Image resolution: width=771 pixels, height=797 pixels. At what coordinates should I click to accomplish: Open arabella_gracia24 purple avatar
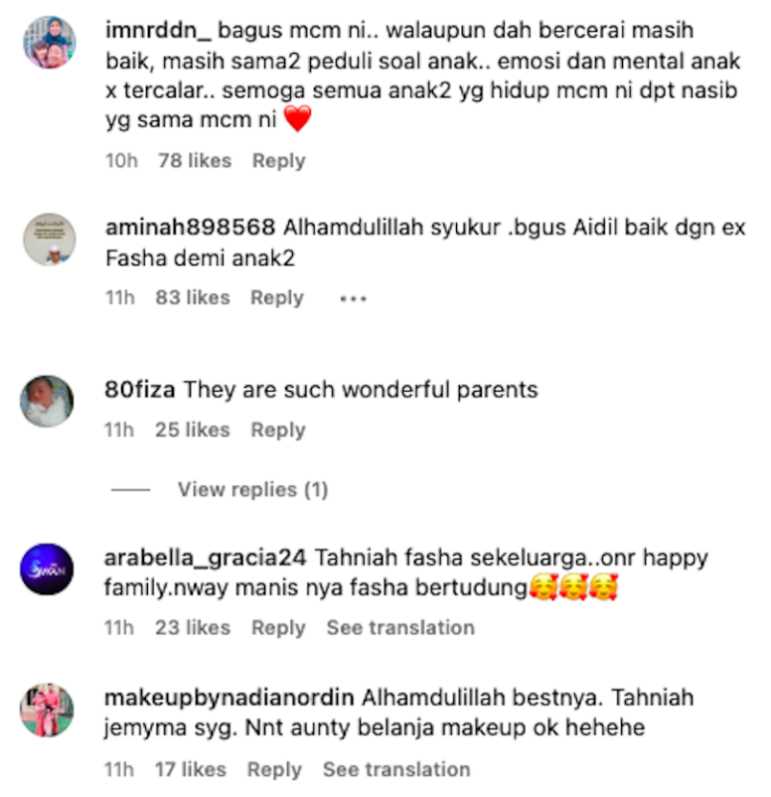pos(47,569)
